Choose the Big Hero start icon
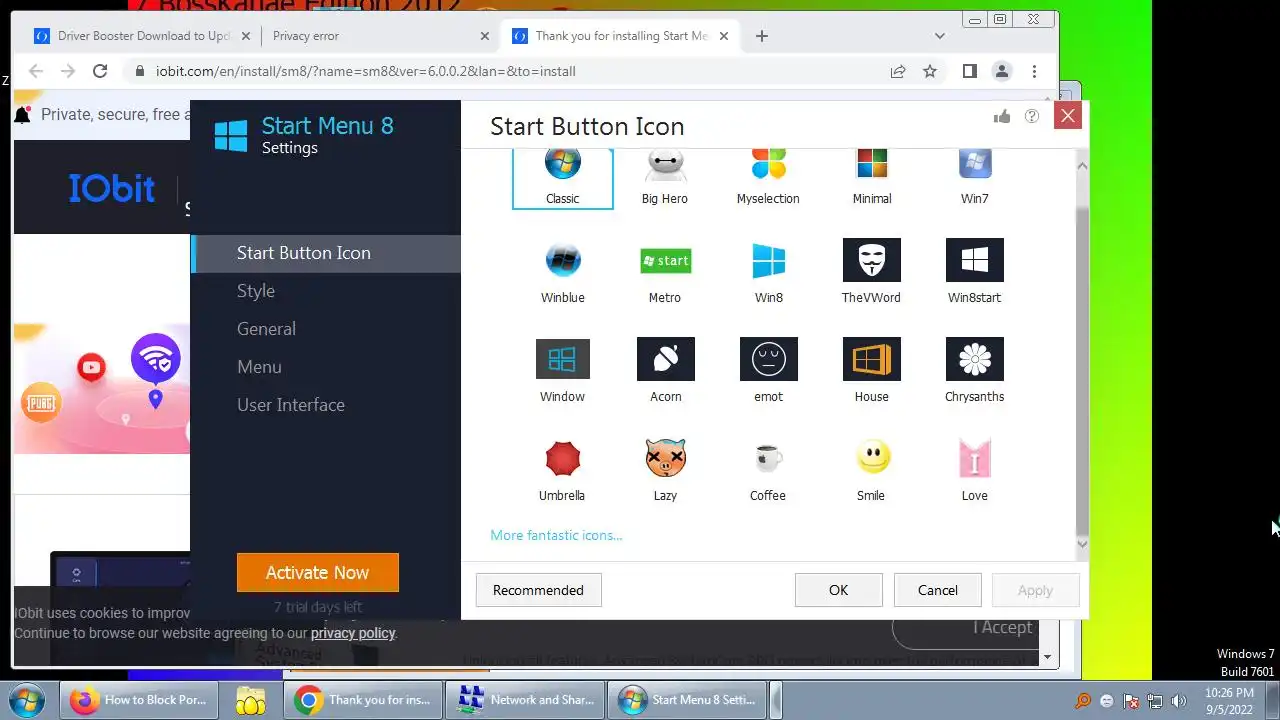 (x=665, y=178)
